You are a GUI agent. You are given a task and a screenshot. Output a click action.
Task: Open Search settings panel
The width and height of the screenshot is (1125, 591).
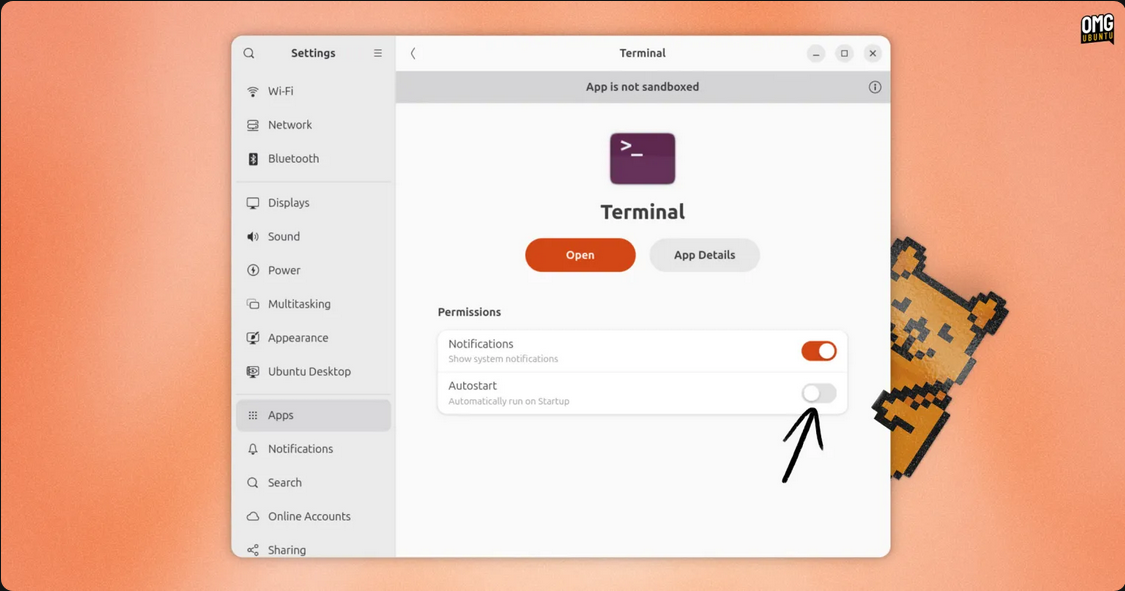click(x=314, y=483)
